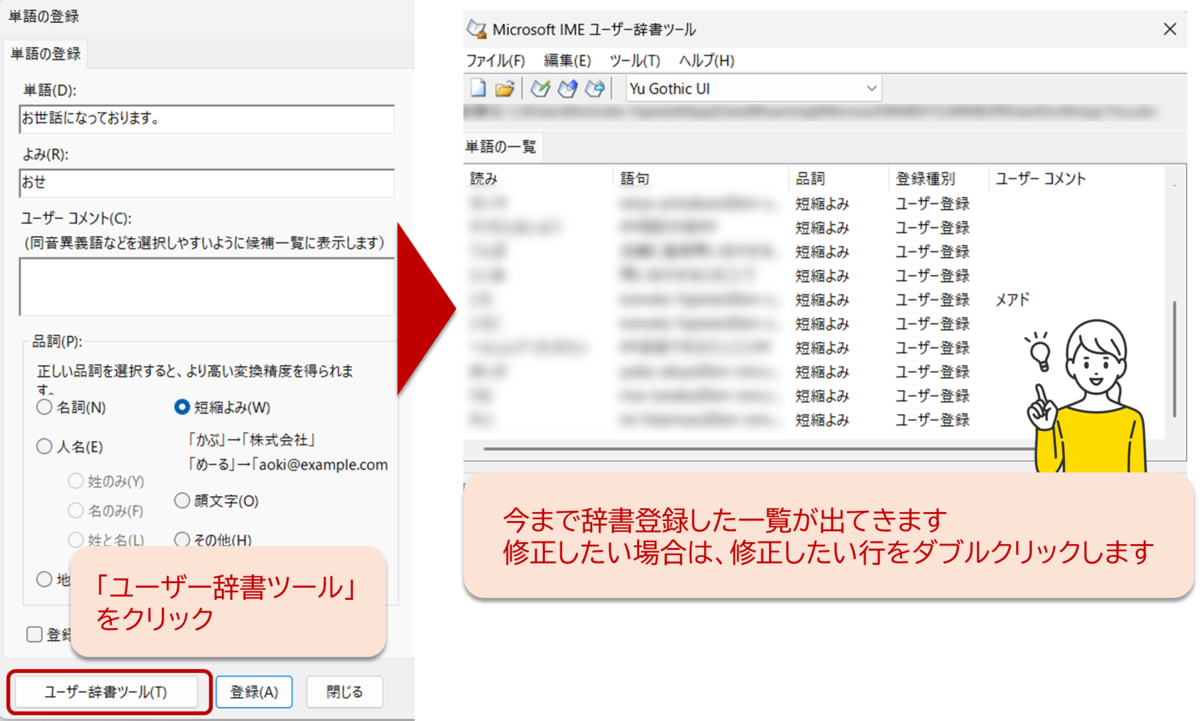Pick the その他(H) radio option
This screenshot has width=1200, height=721.
click(181, 540)
